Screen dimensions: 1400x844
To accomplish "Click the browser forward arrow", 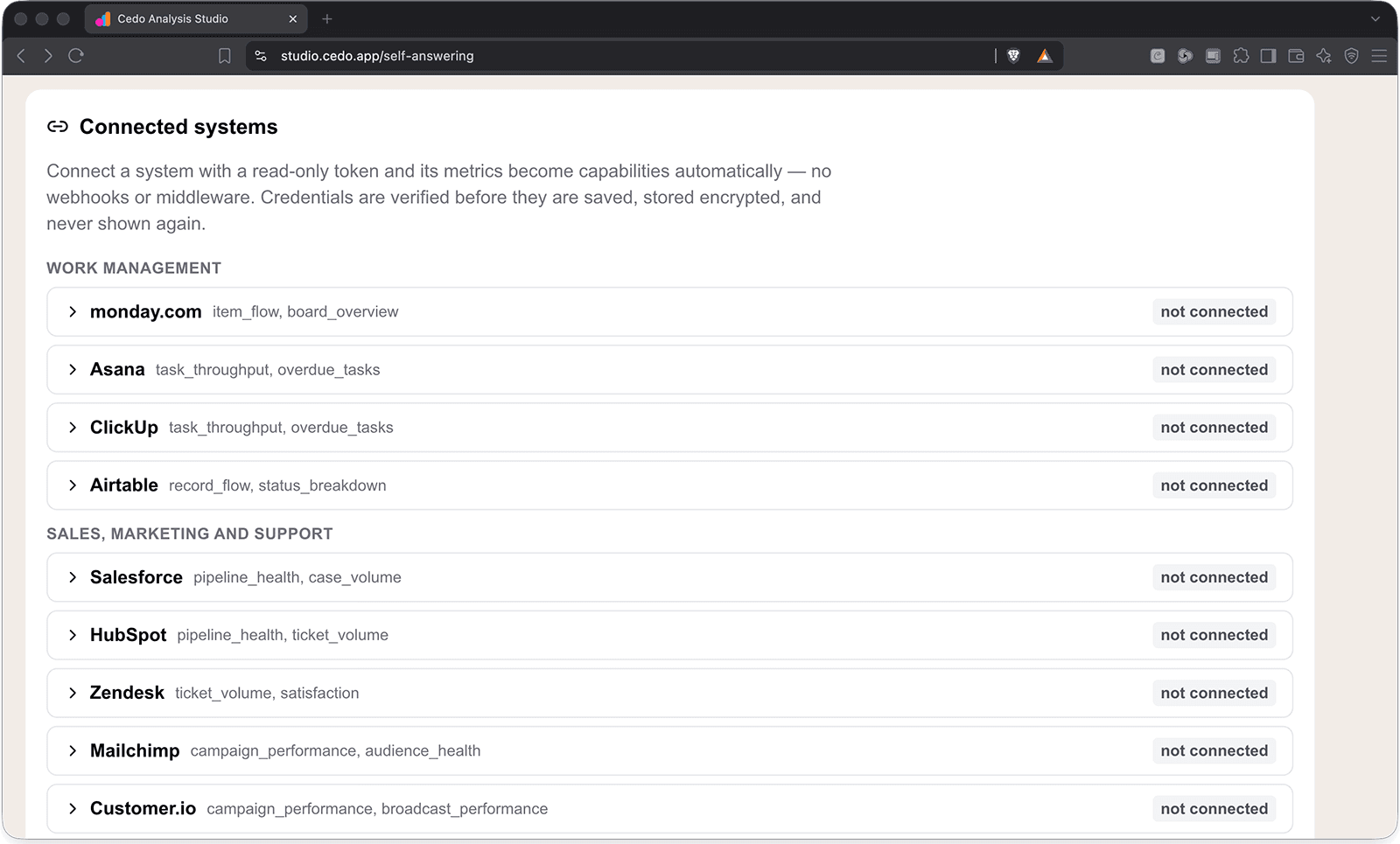I will pyautogui.click(x=48, y=56).
